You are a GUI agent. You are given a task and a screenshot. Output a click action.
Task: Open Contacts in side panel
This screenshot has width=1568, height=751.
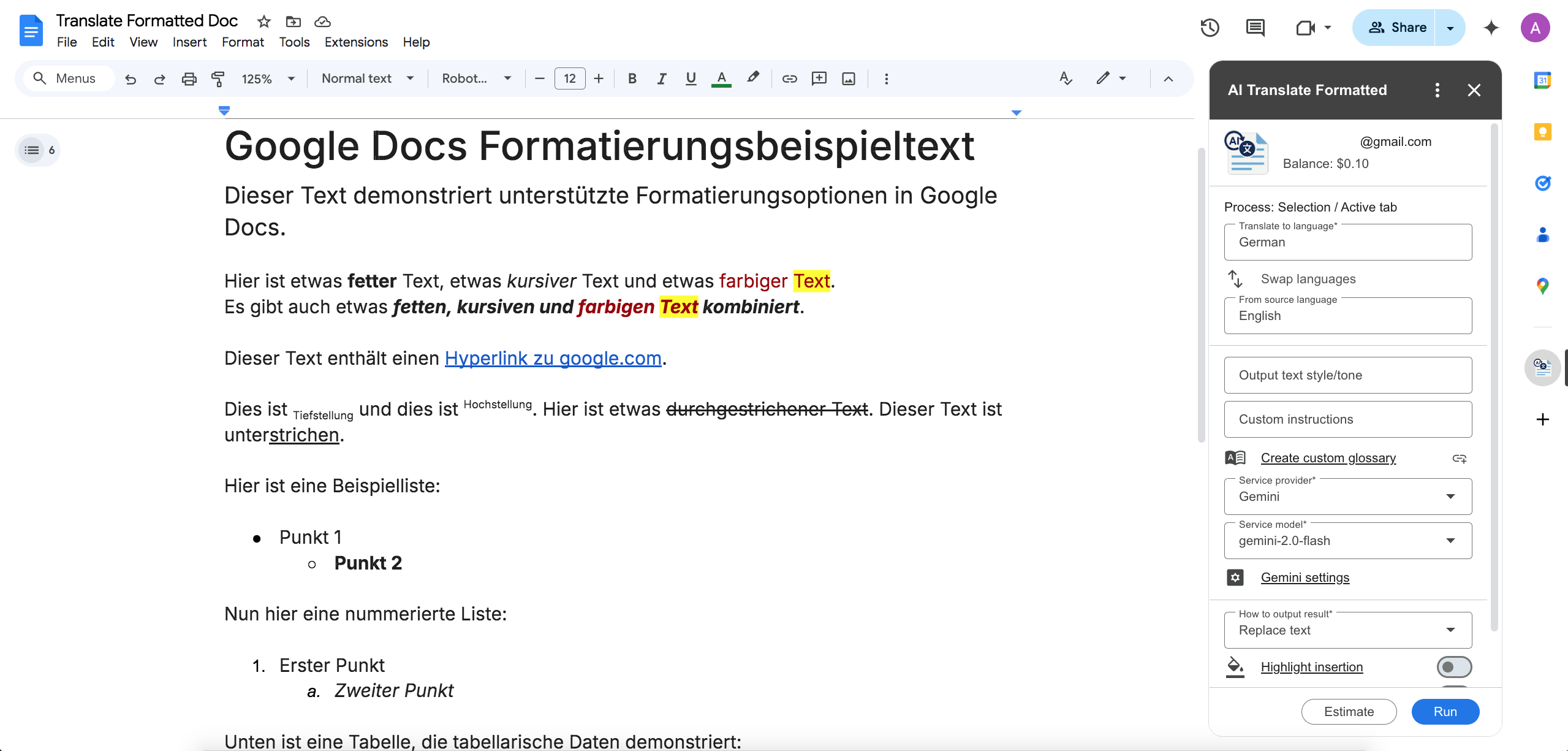point(1543,235)
